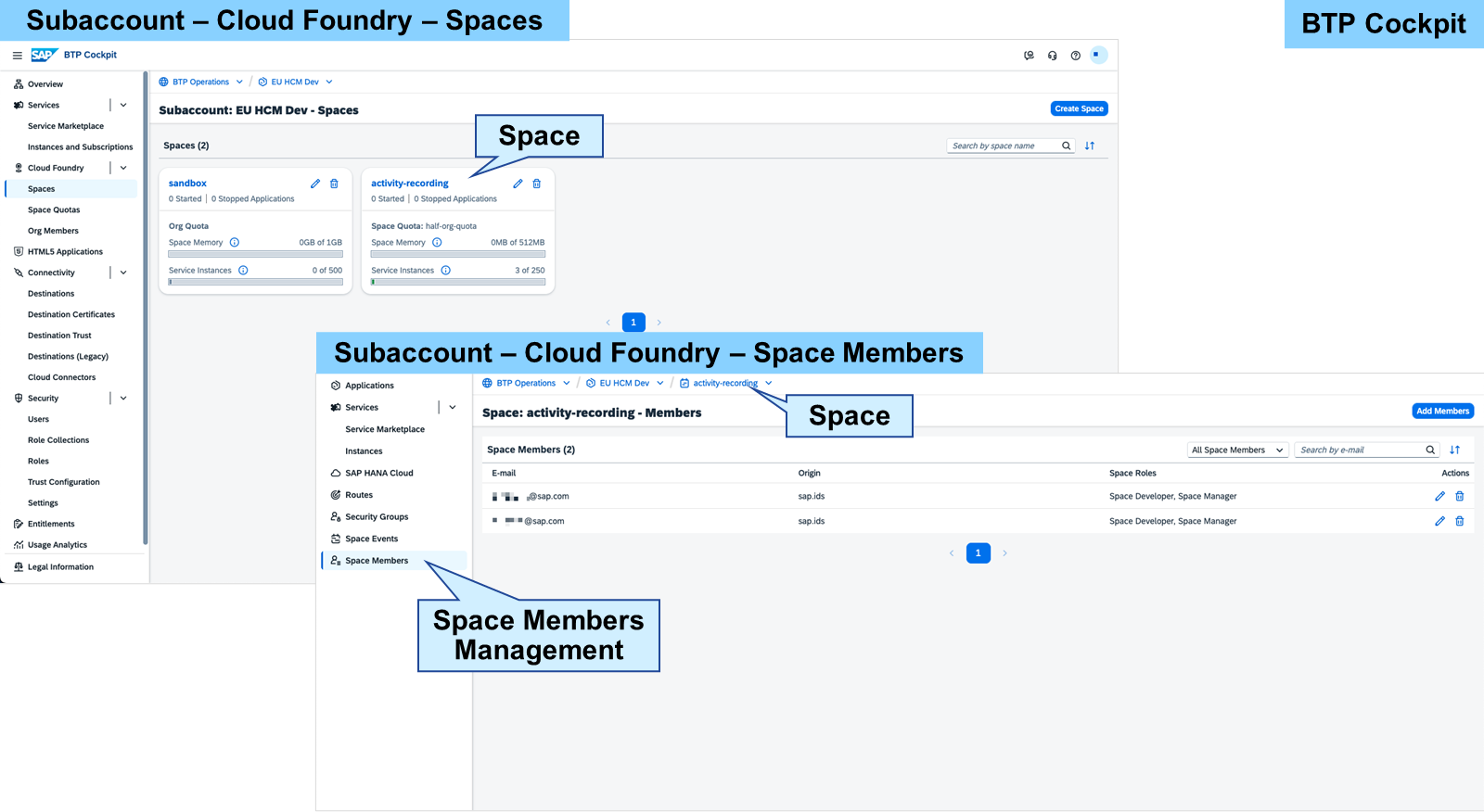
Task: Open Instances and Subscriptions
Action: (81, 147)
